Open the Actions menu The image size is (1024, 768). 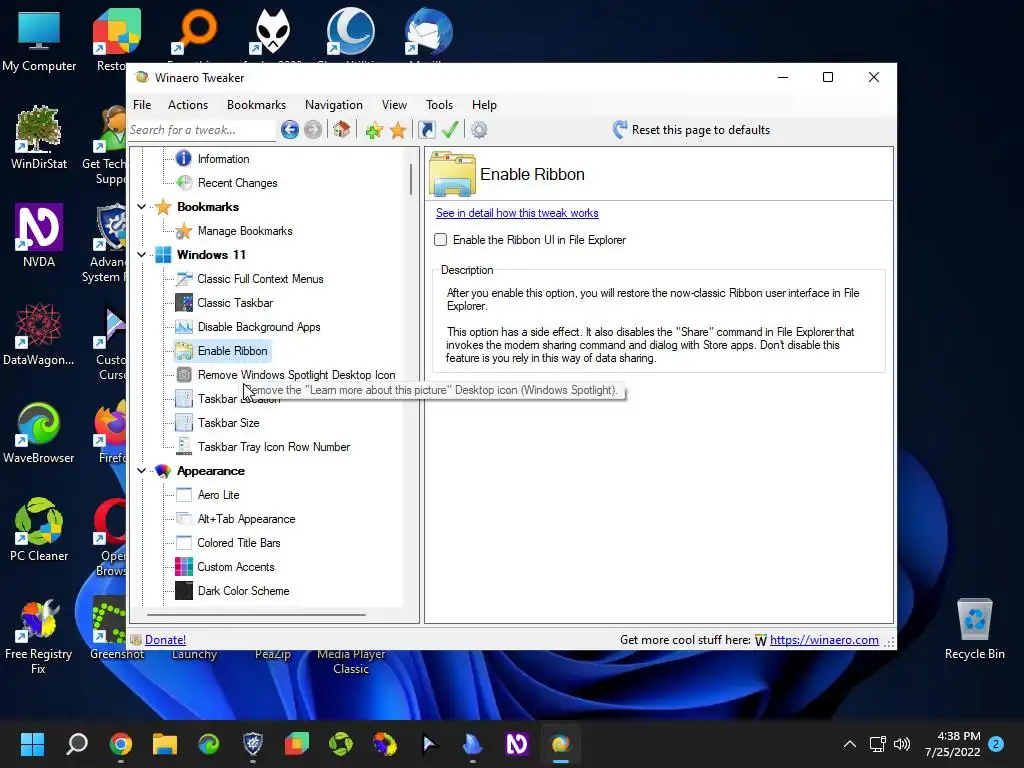click(x=188, y=104)
